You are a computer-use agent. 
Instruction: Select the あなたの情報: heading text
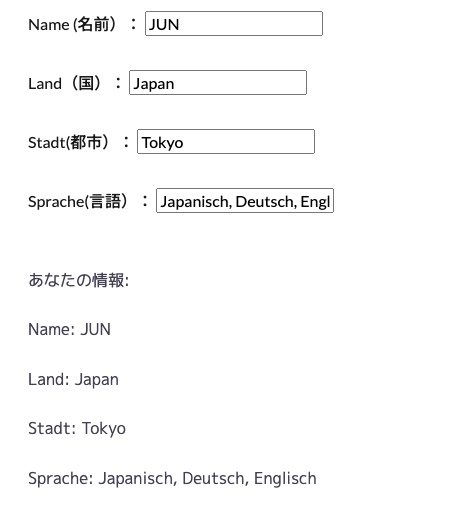click(79, 280)
